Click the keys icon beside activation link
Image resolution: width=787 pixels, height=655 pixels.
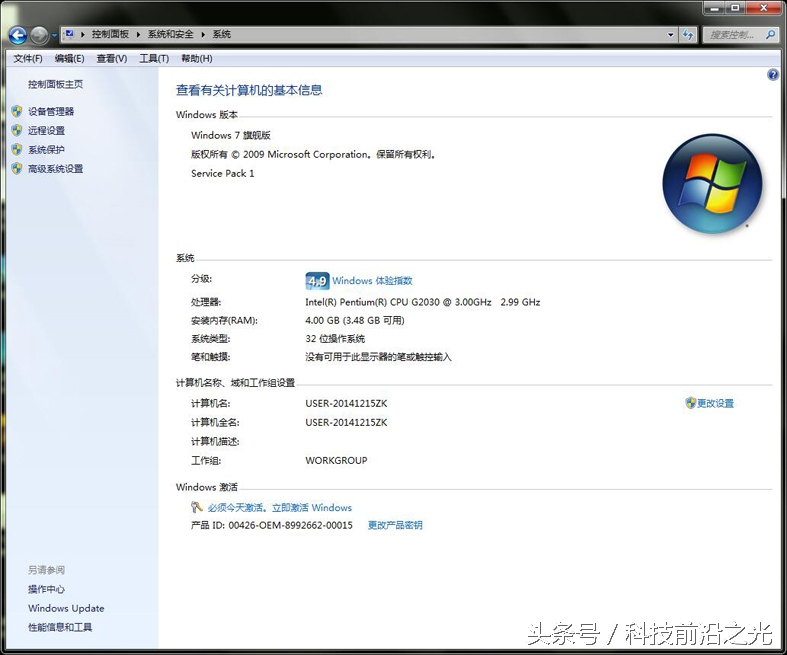(197, 507)
